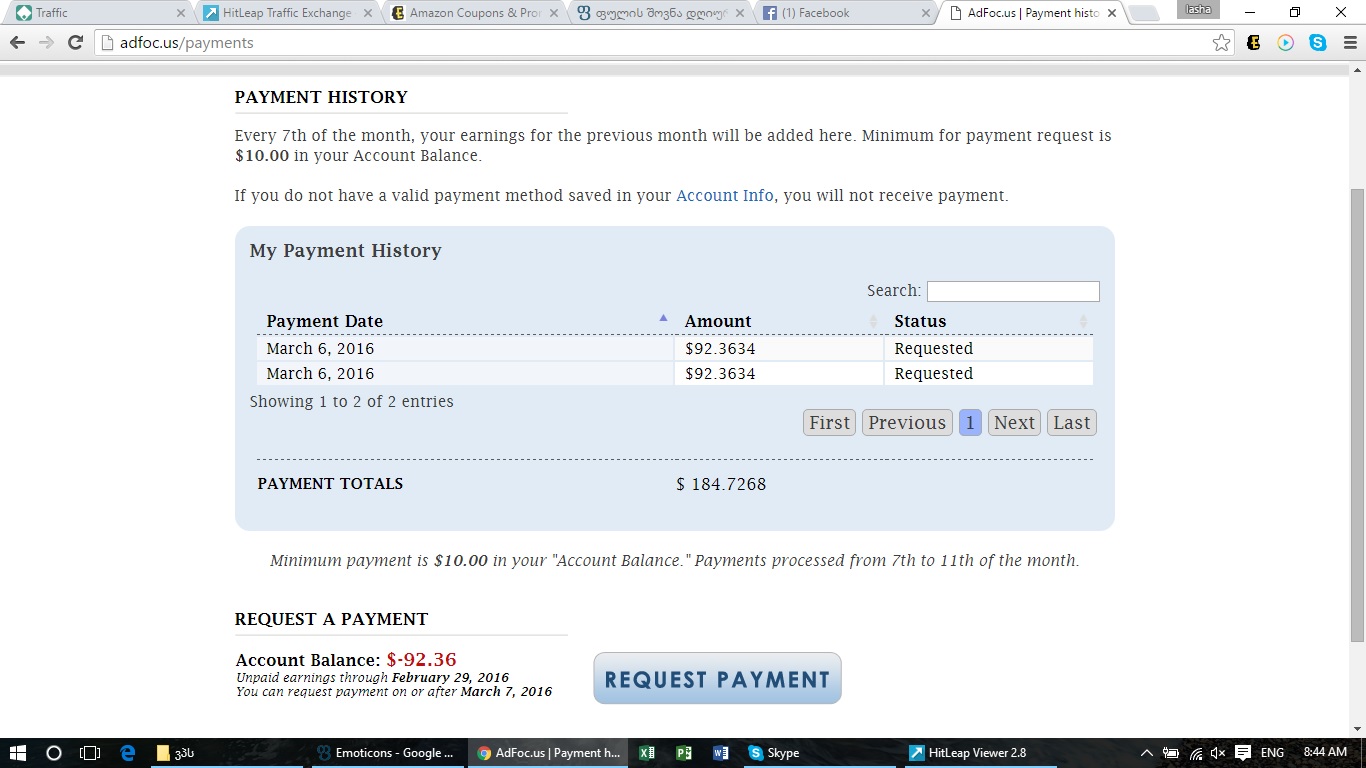Open the colorful play-button extension
Screen dimensions: 1366x768
click(x=1286, y=43)
